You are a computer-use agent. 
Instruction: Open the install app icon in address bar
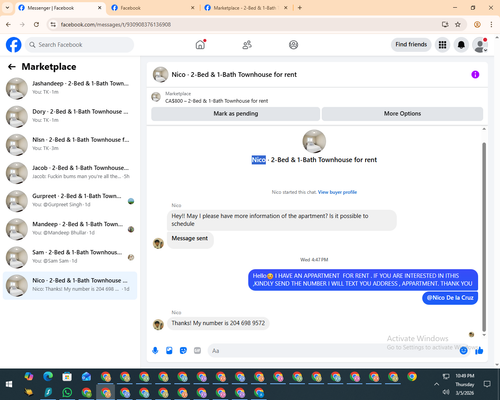click(445, 24)
